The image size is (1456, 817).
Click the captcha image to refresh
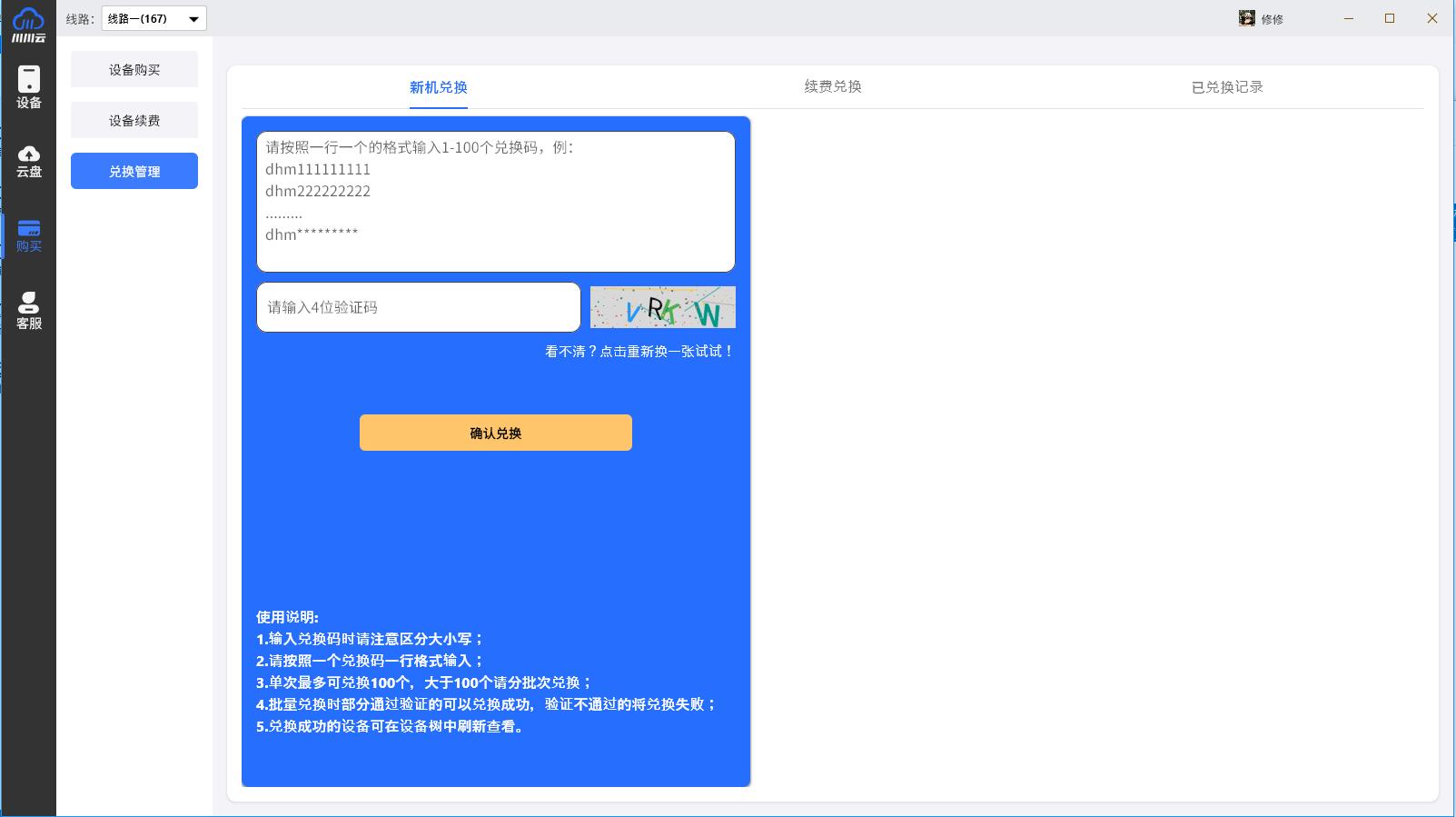[662, 307]
